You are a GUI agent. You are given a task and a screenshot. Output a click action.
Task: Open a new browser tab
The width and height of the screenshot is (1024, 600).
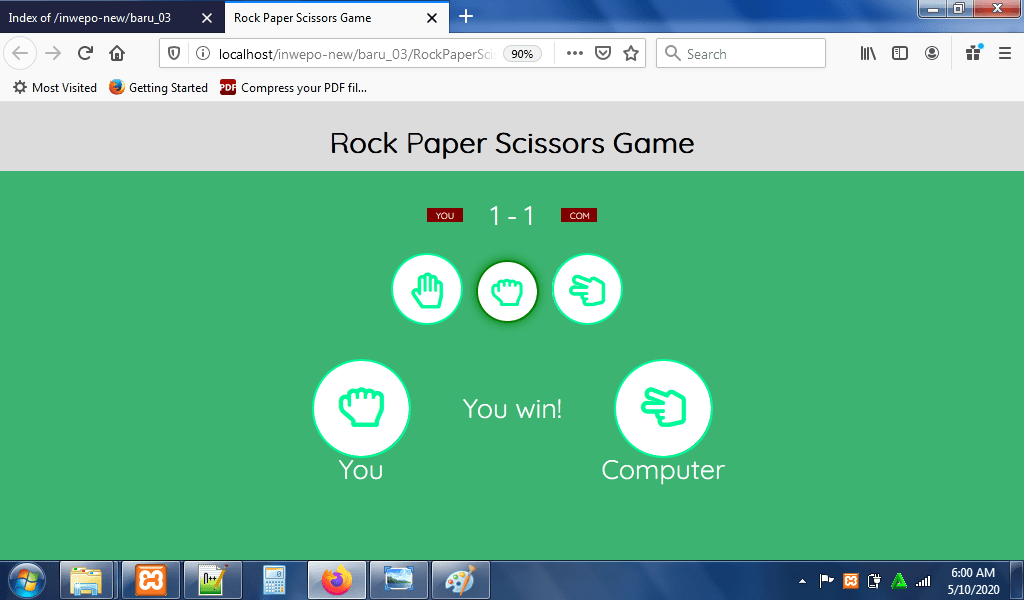(x=466, y=16)
